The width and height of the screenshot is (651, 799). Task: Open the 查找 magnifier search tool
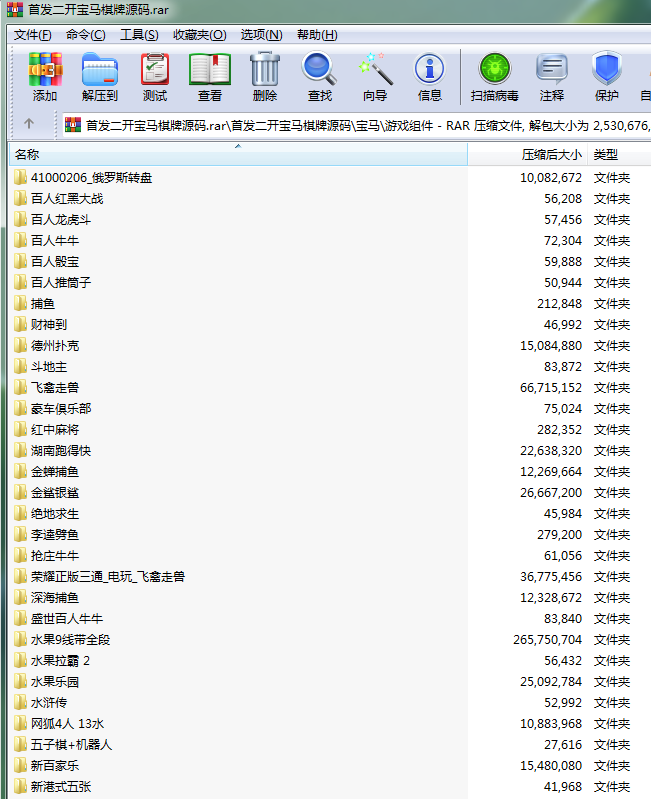click(319, 76)
